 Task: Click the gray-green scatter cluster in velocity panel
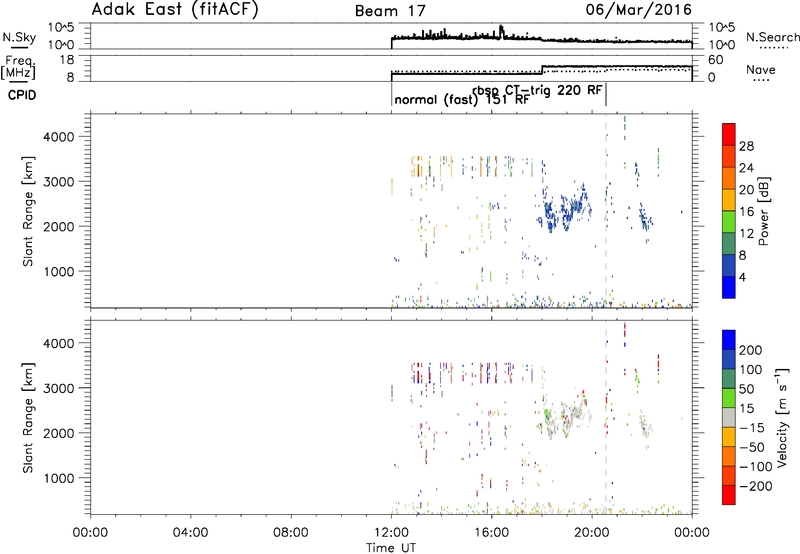564,416
